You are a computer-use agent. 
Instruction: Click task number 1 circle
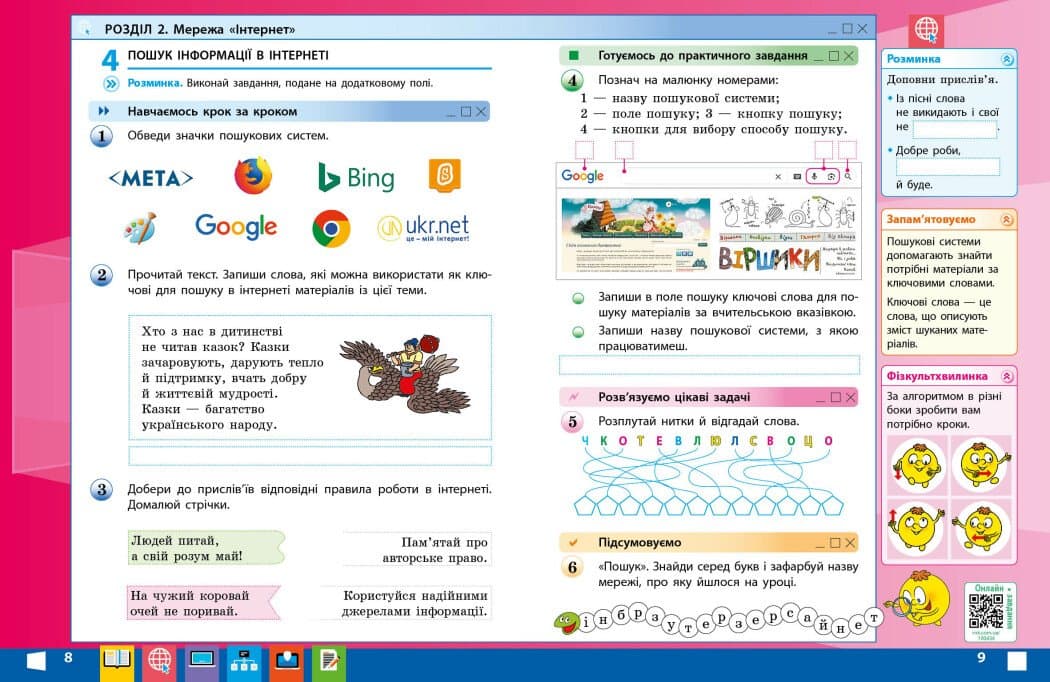point(102,137)
